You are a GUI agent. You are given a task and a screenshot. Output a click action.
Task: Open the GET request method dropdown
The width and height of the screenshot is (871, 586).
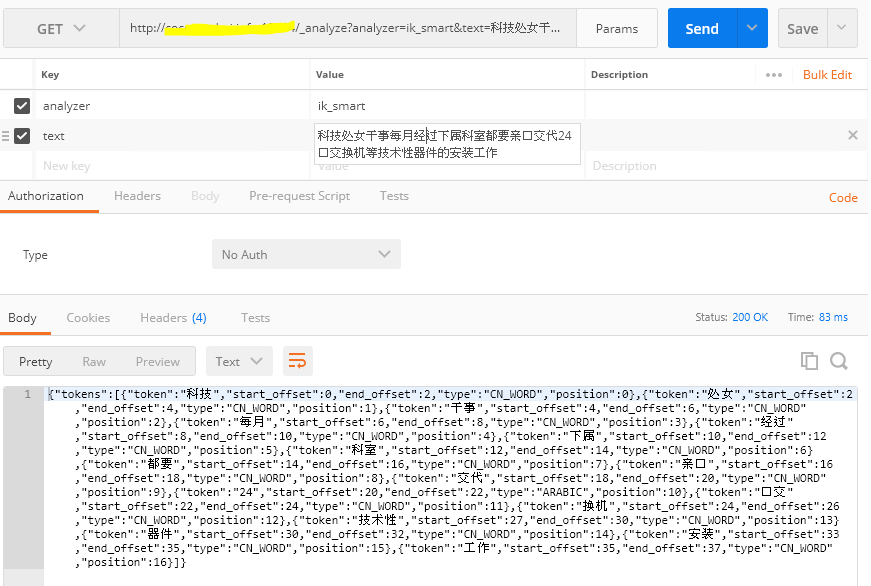click(x=60, y=28)
